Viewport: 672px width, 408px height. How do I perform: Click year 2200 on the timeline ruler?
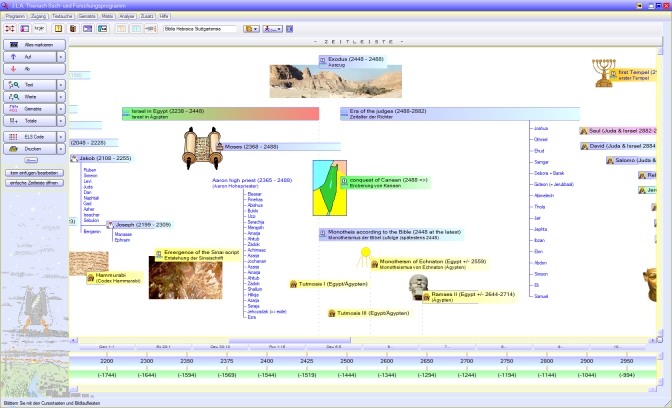tap(107, 361)
